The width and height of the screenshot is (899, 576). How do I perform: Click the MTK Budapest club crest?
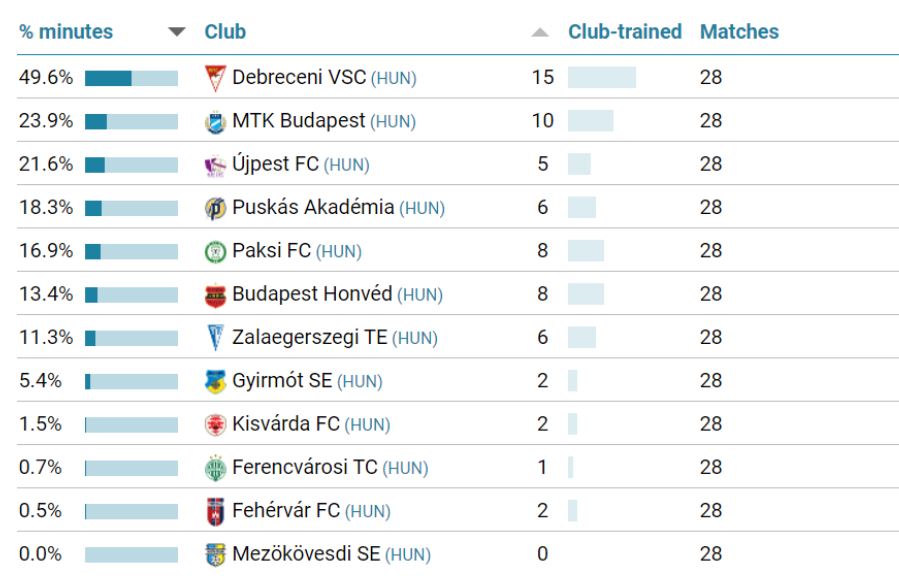[x=215, y=122]
